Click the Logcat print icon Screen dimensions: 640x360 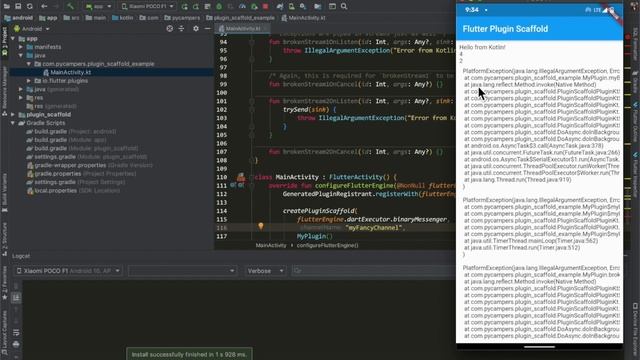point(16,344)
